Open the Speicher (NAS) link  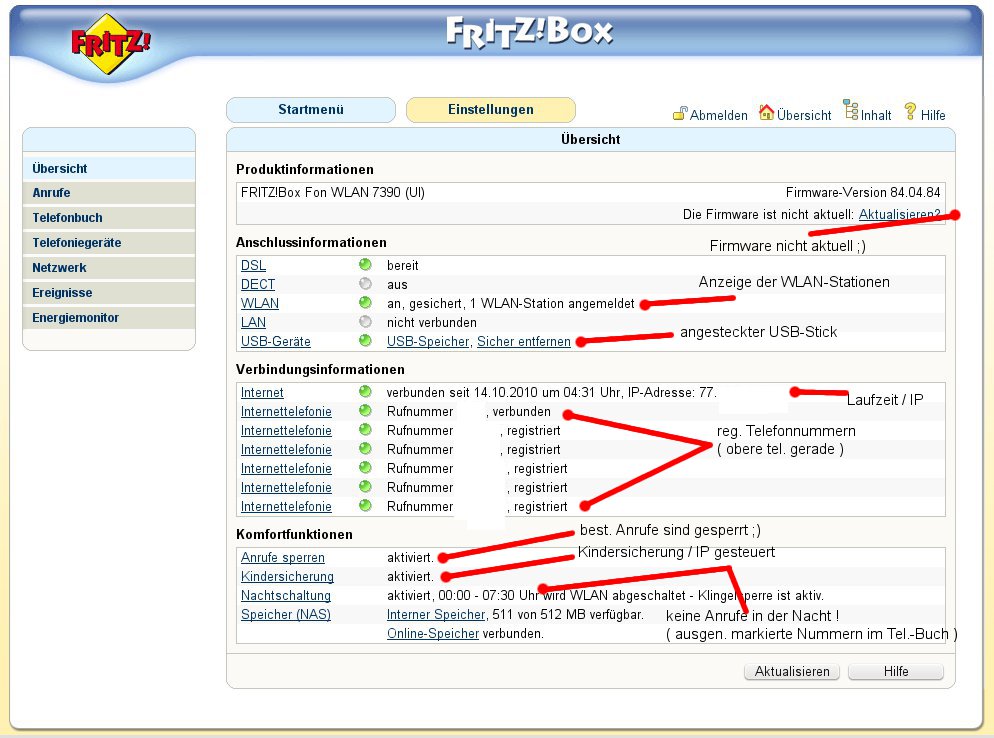pyautogui.click(x=286, y=614)
